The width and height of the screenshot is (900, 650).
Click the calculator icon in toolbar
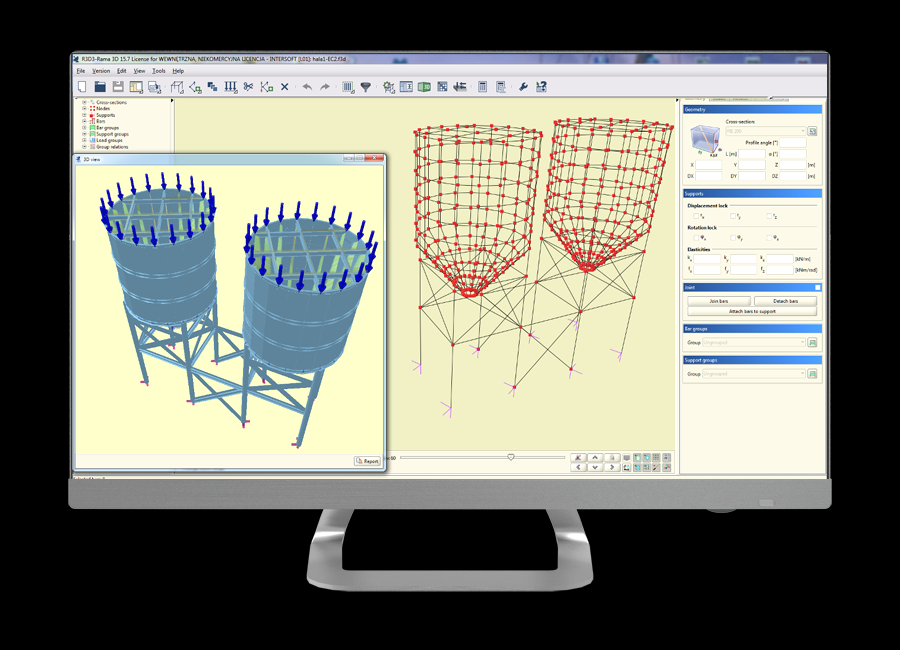pyautogui.click(x=482, y=87)
